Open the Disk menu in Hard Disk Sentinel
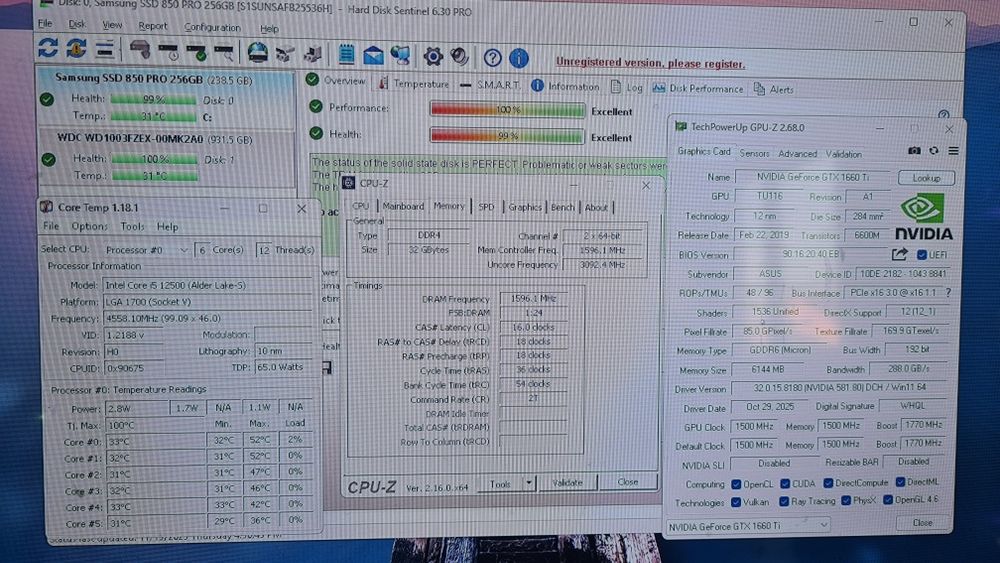 click(x=77, y=24)
